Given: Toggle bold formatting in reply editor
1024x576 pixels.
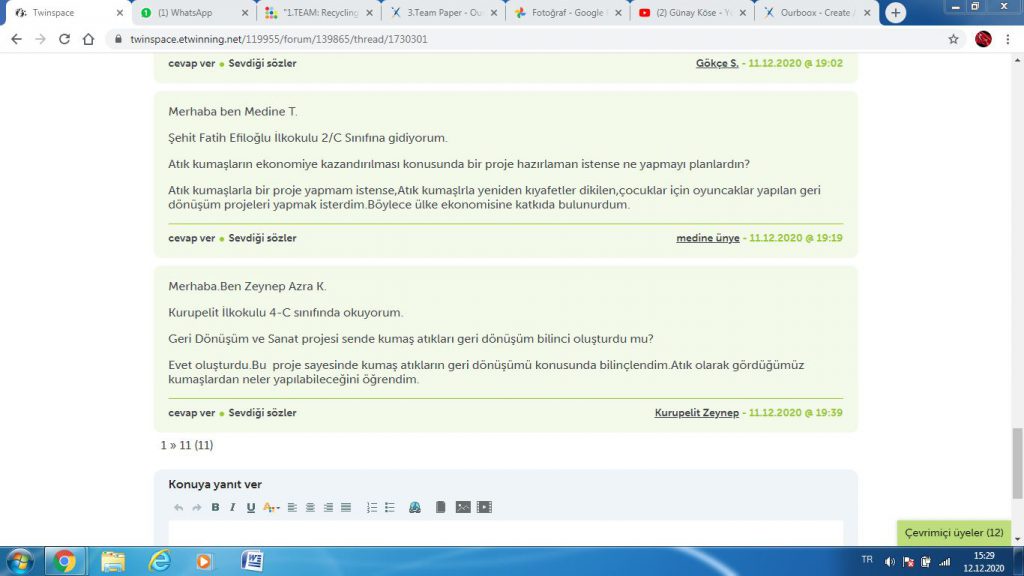Looking at the screenshot, I should tap(215, 508).
